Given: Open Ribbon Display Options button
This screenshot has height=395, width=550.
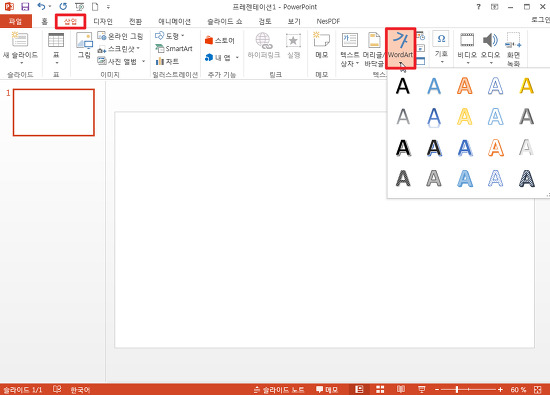Looking at the screenshot, I should [494, 7].
